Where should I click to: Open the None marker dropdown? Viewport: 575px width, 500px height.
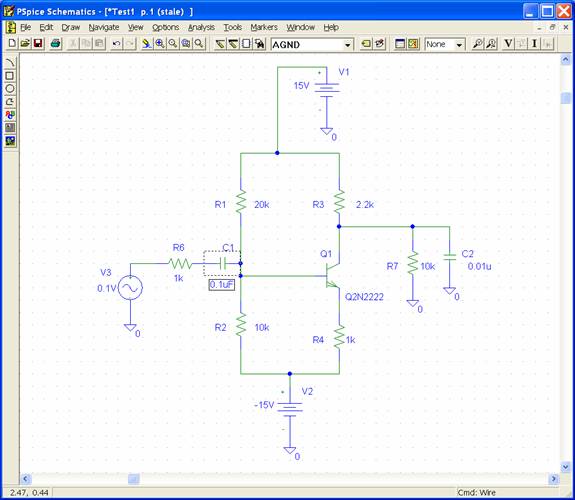coord(459,45)
